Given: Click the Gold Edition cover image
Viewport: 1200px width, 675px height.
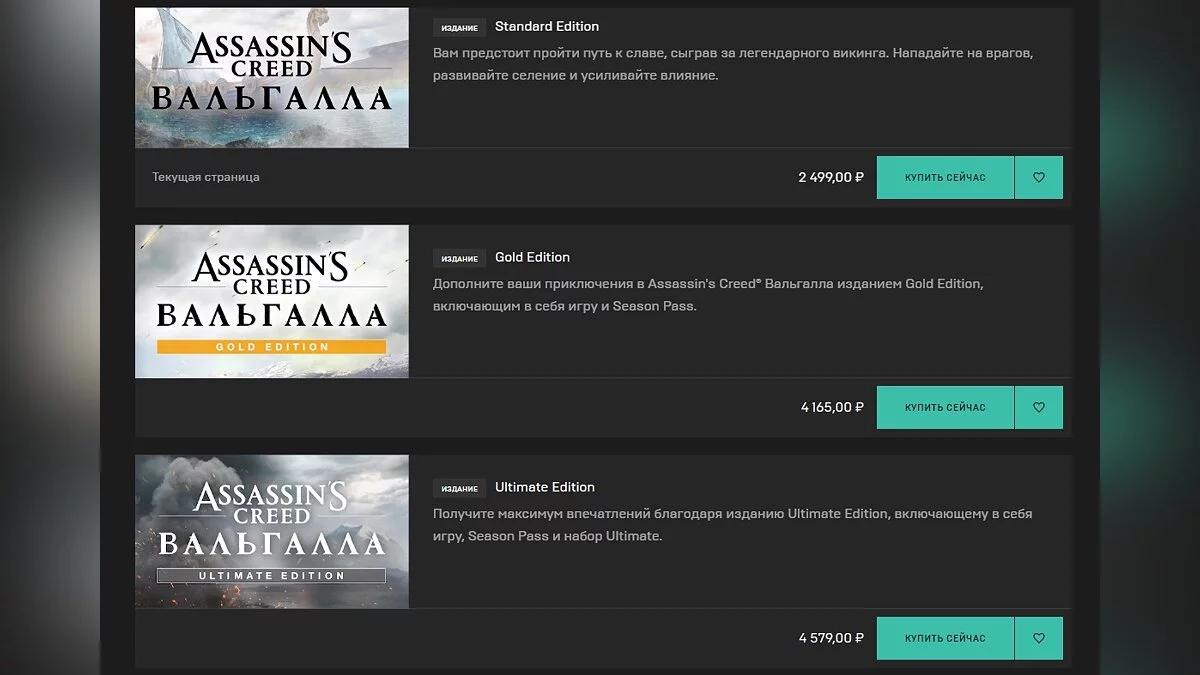Looking at the screenshot, I should 272,301.
